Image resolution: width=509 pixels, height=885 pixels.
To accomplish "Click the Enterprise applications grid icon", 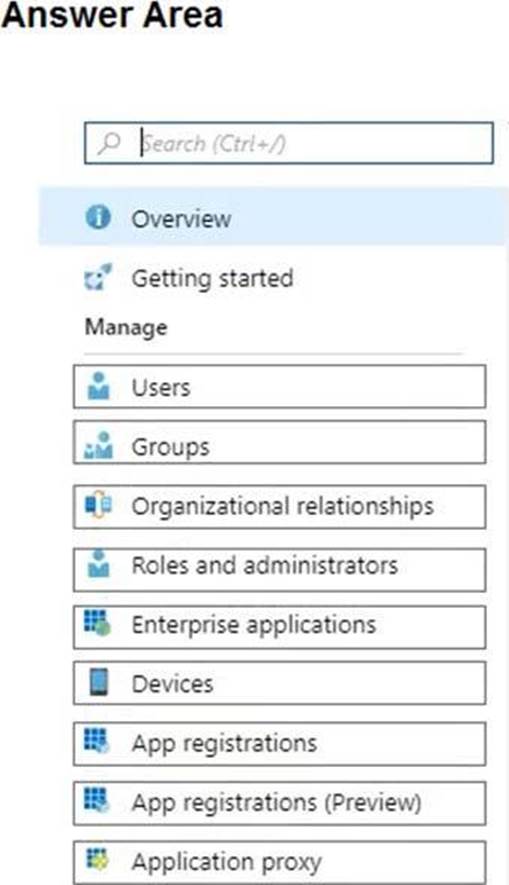I will pos(98,623).
